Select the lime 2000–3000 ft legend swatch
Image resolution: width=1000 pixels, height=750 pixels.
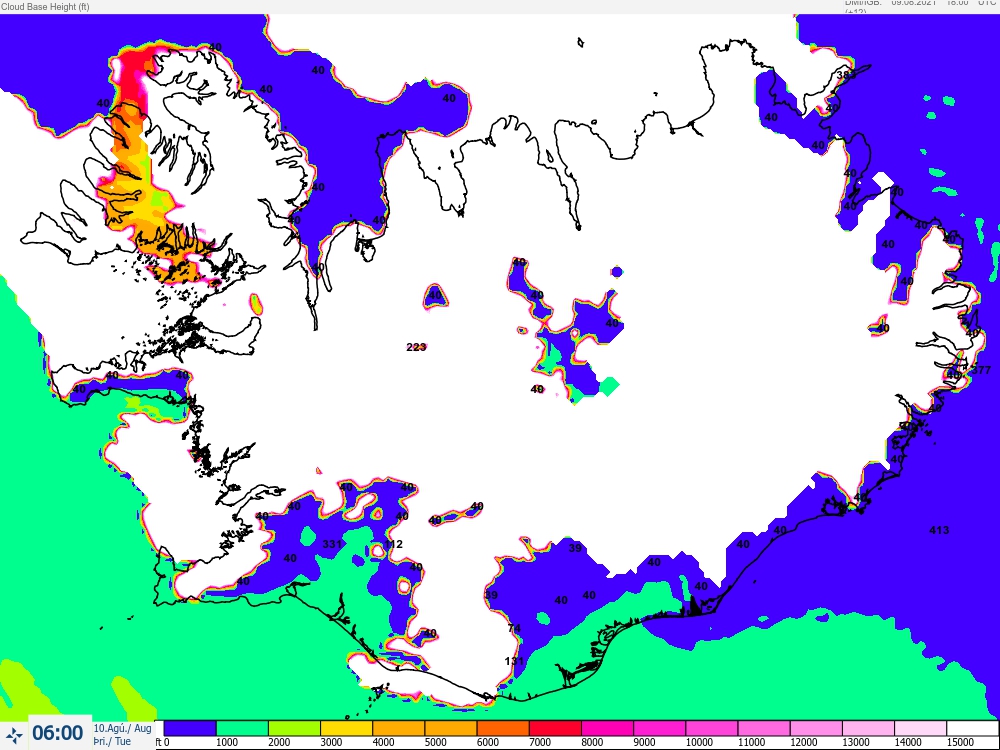pyautogui.click(x=294, y=728)
